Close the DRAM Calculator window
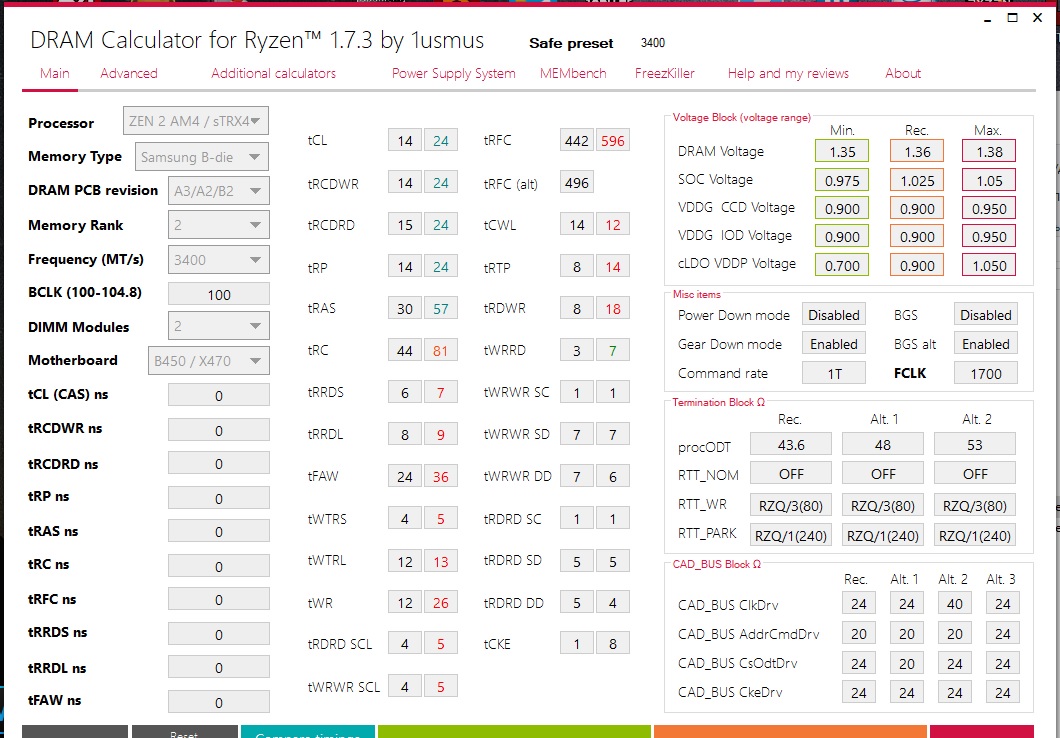 [1038, 18]
